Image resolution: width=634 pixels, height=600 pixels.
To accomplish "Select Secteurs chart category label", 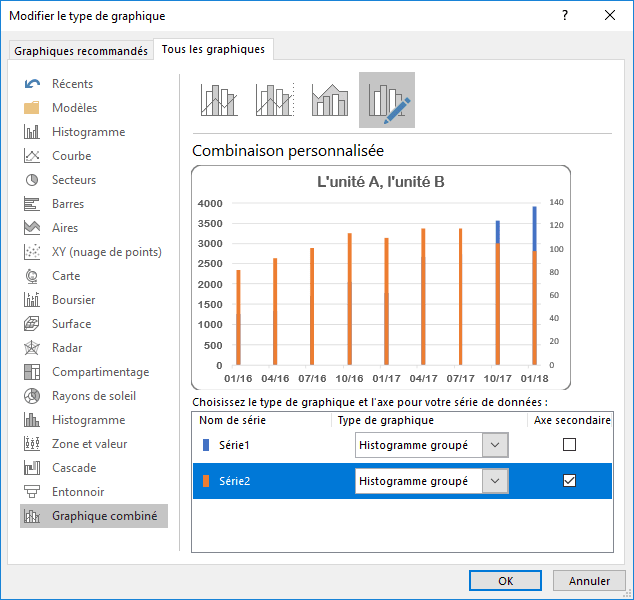I will (74, 180).
